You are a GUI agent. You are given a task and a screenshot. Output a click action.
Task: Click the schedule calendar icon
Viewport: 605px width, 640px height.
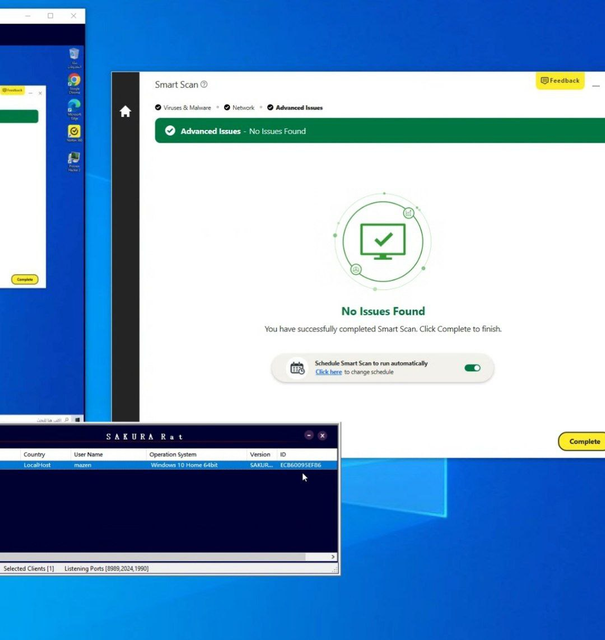point(297,368)
